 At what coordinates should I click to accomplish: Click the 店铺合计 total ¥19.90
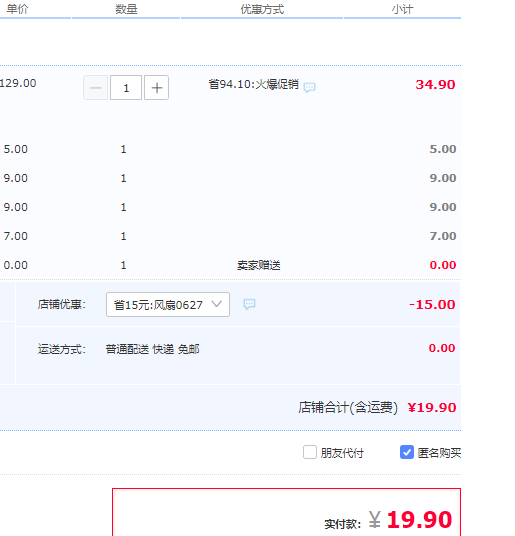(432, 407)
